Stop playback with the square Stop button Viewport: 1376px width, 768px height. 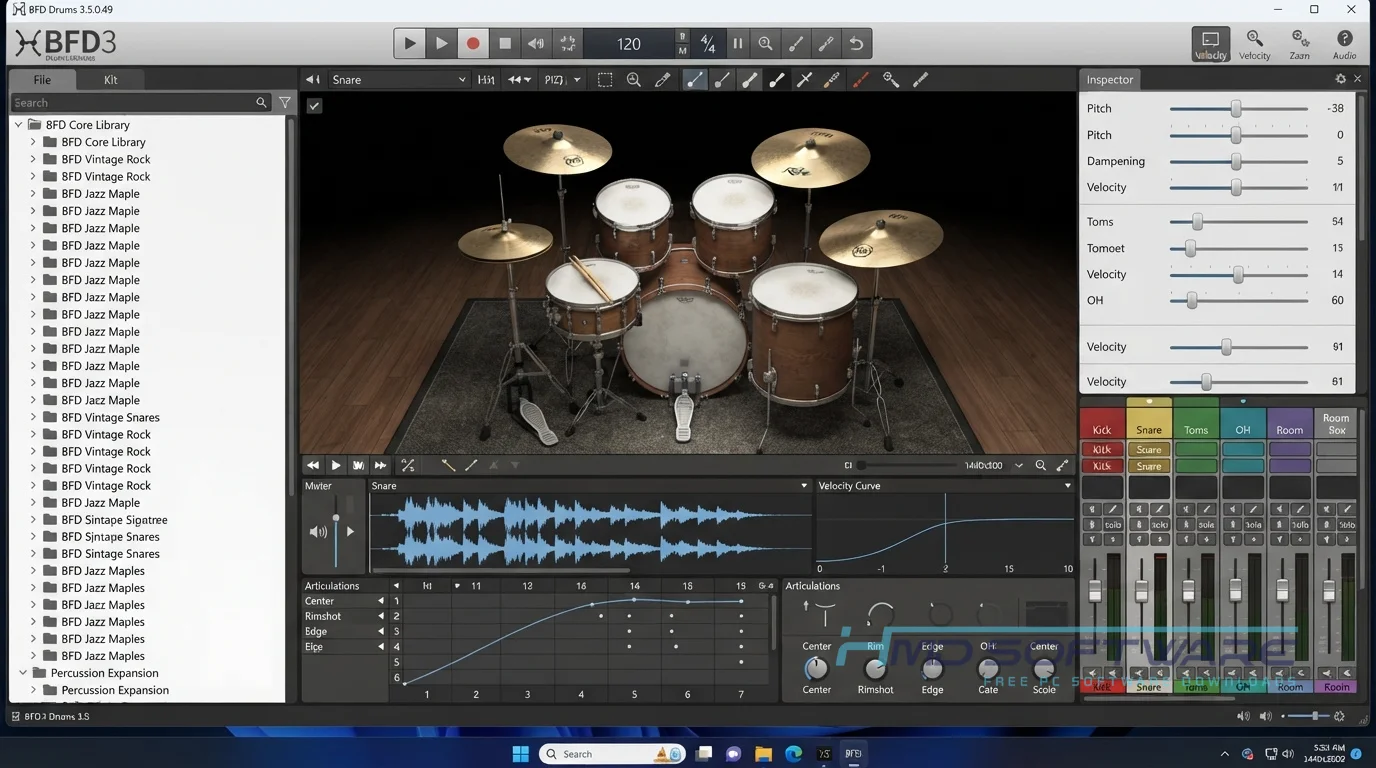(505, 43)
